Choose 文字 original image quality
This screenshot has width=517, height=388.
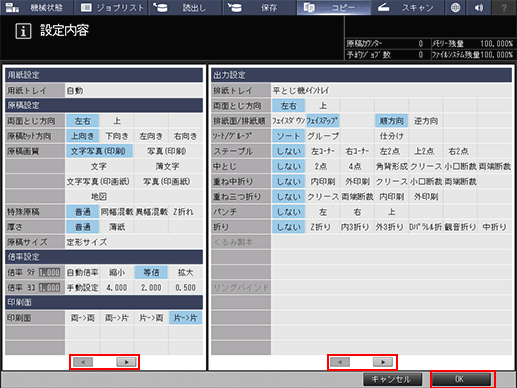(x=99, y=166)
